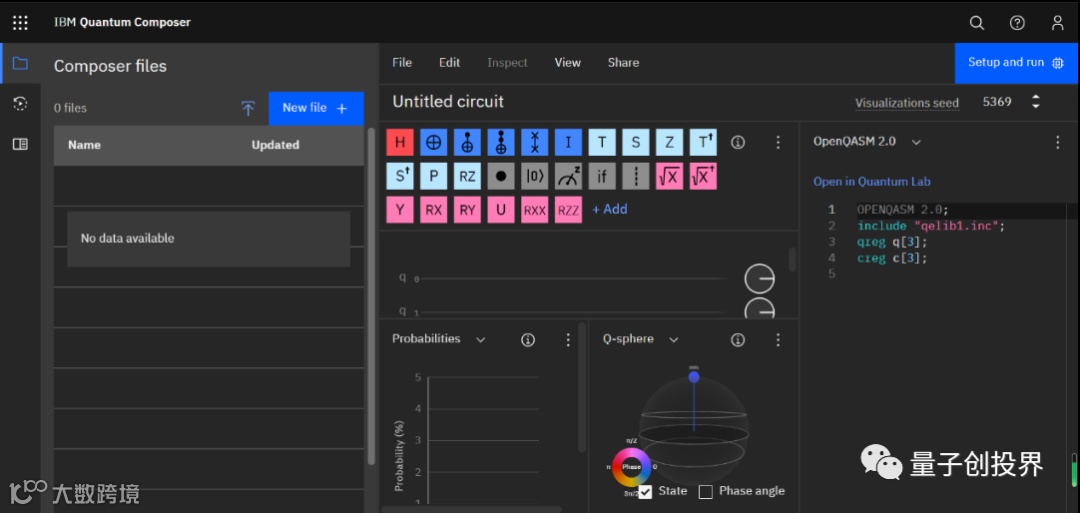
Task: Click the q0 phase disk
Action: click(x=759, y=280)
